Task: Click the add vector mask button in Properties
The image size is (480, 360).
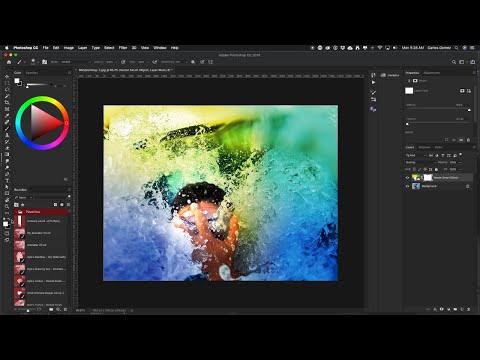Action: [469, 91]
